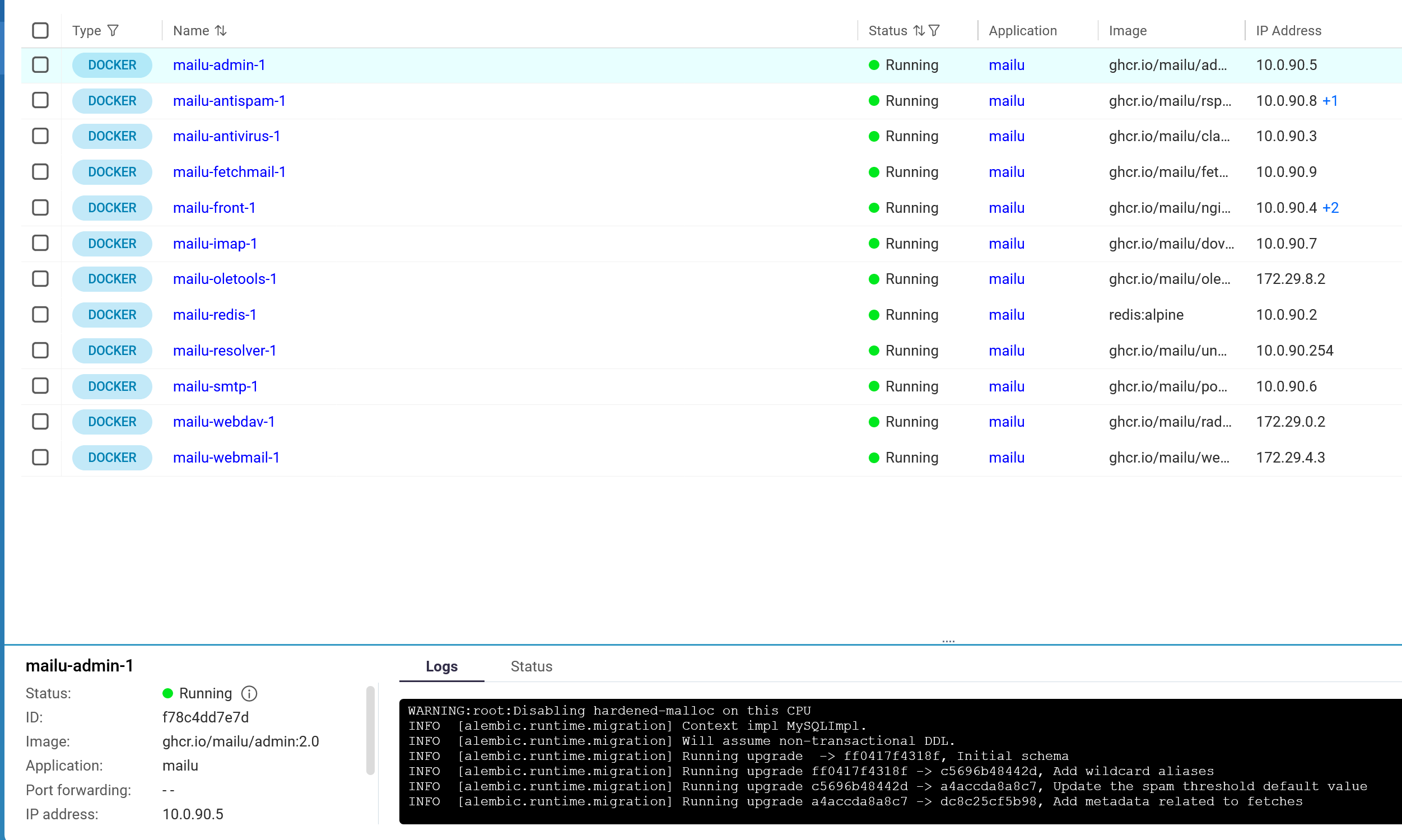This screenshot has width=1402, height=840.
Task: Check the mailu-oletools-1 row checkbox
Action: pos(40,279)
